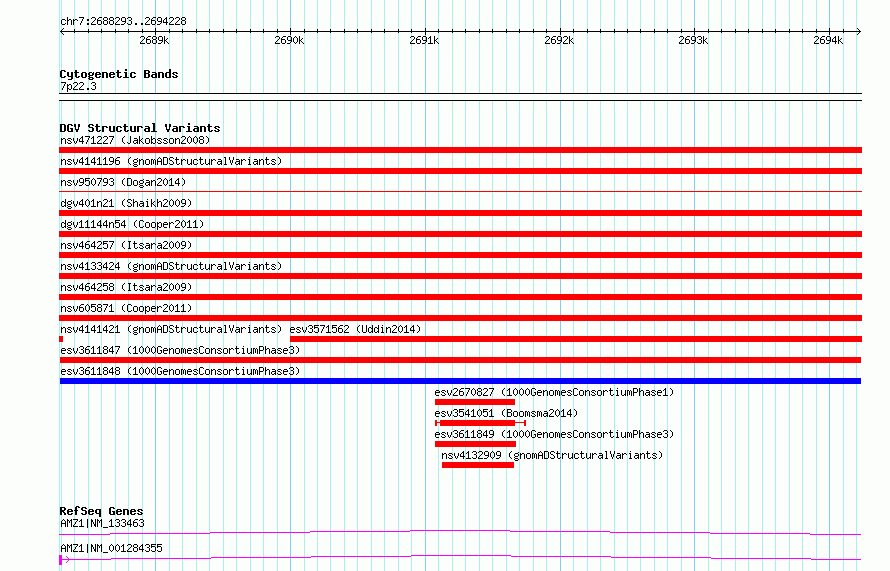Screen dimensions: 890x571
Task: Click the magenta arrow start of AMZ1|NM_001284355
Action: [x=64, y=560]
